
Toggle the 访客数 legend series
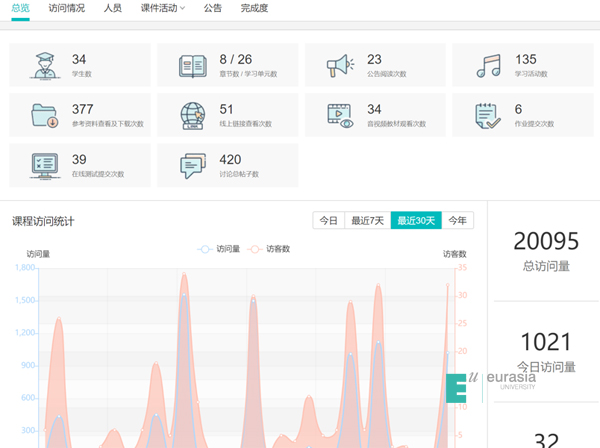(268, 249)
